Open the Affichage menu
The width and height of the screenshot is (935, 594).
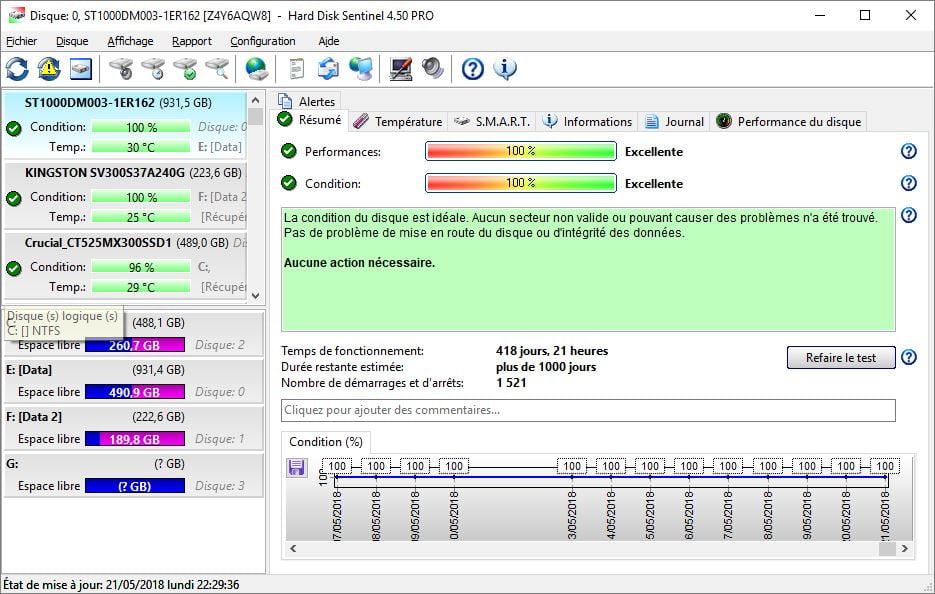tap(130, 41)
